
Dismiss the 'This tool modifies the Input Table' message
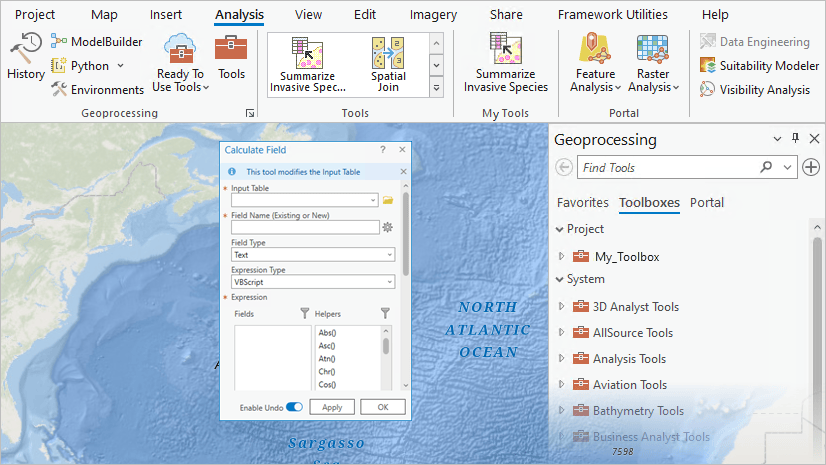pos(403,172)
